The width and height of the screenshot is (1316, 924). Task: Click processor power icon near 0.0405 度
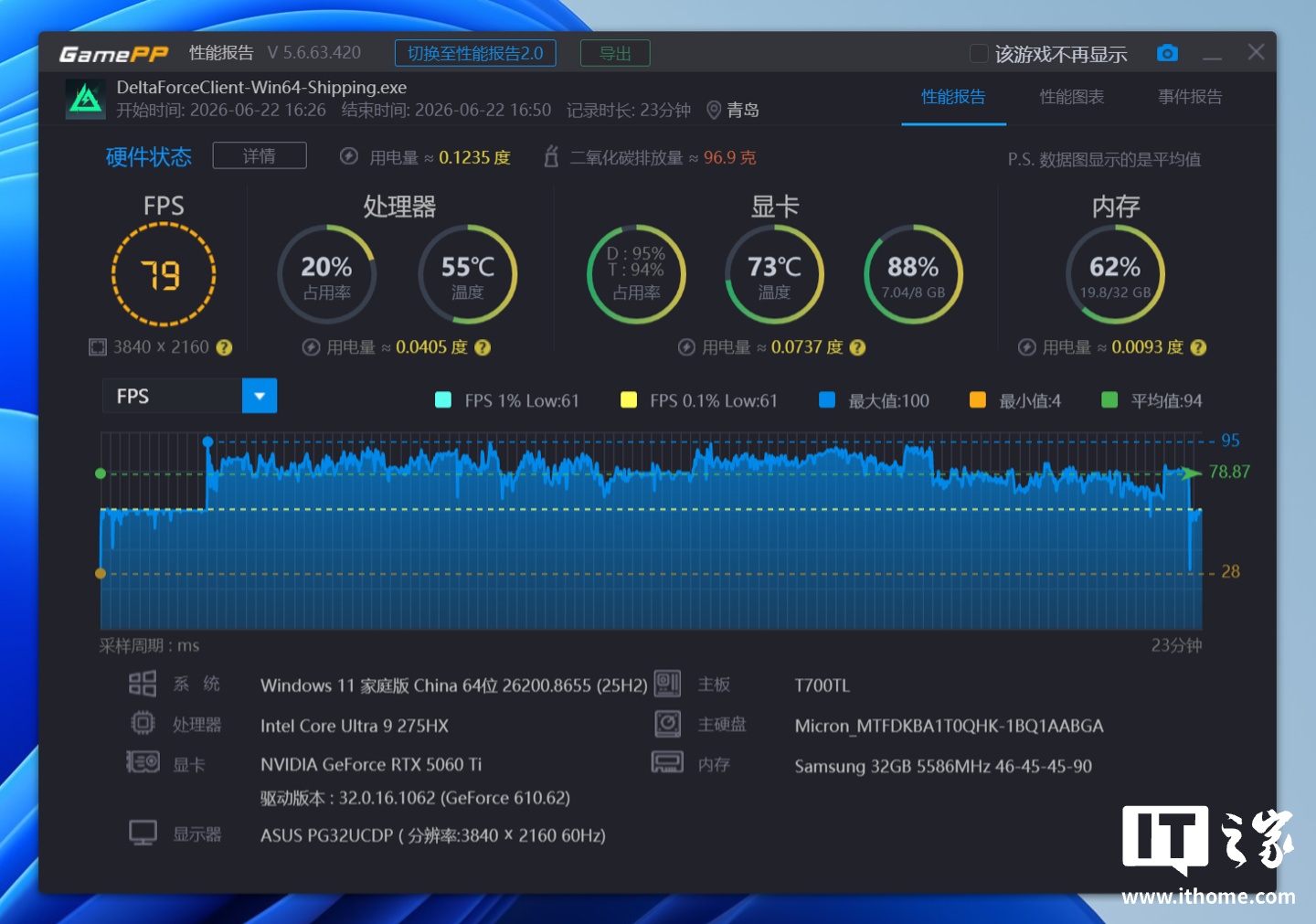[311, 347]
